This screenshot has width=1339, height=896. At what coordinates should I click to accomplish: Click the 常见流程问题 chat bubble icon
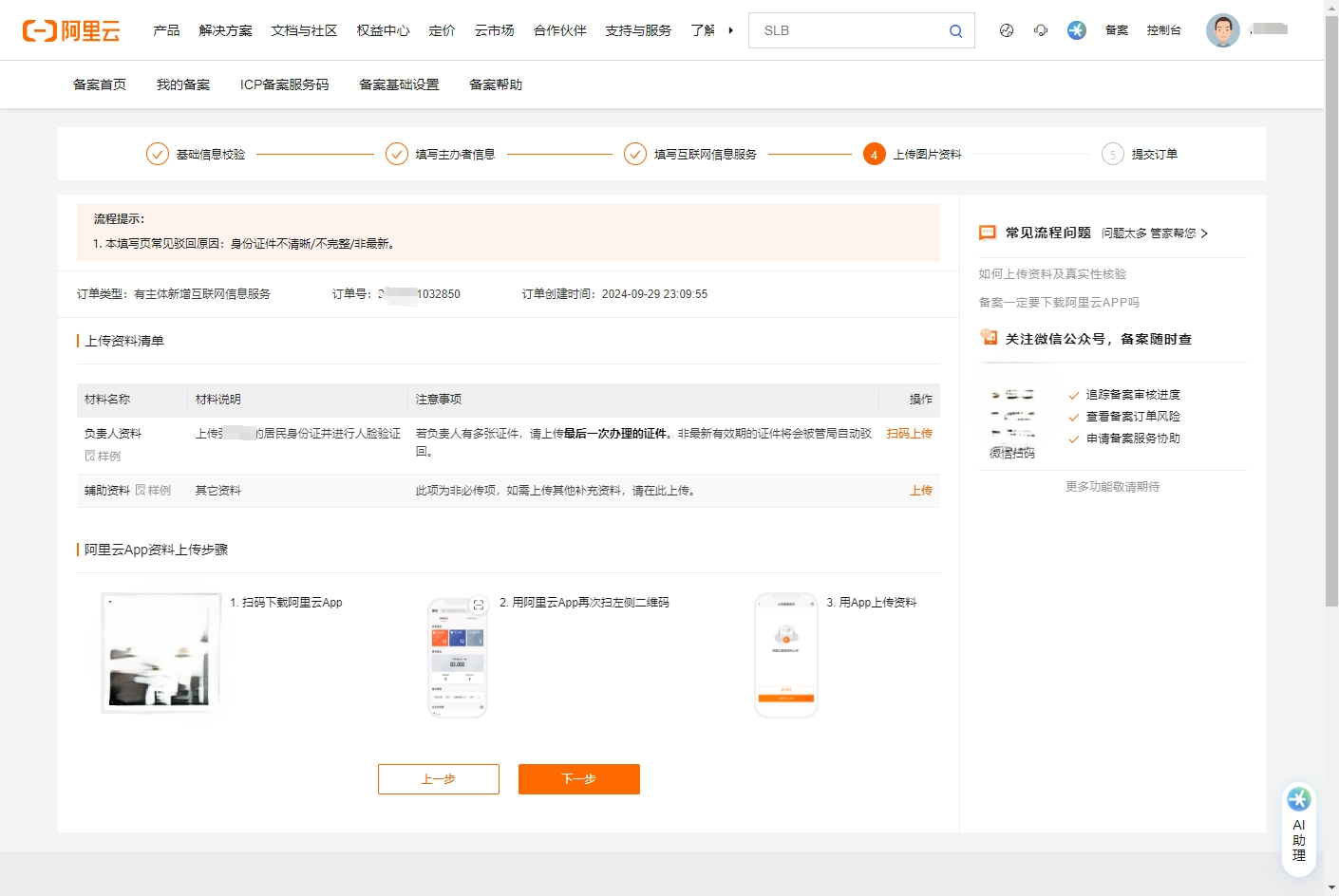pos(987,232)
